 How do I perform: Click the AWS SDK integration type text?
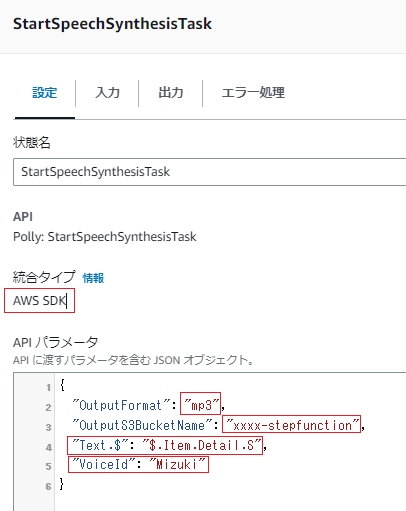coord(40,301)
